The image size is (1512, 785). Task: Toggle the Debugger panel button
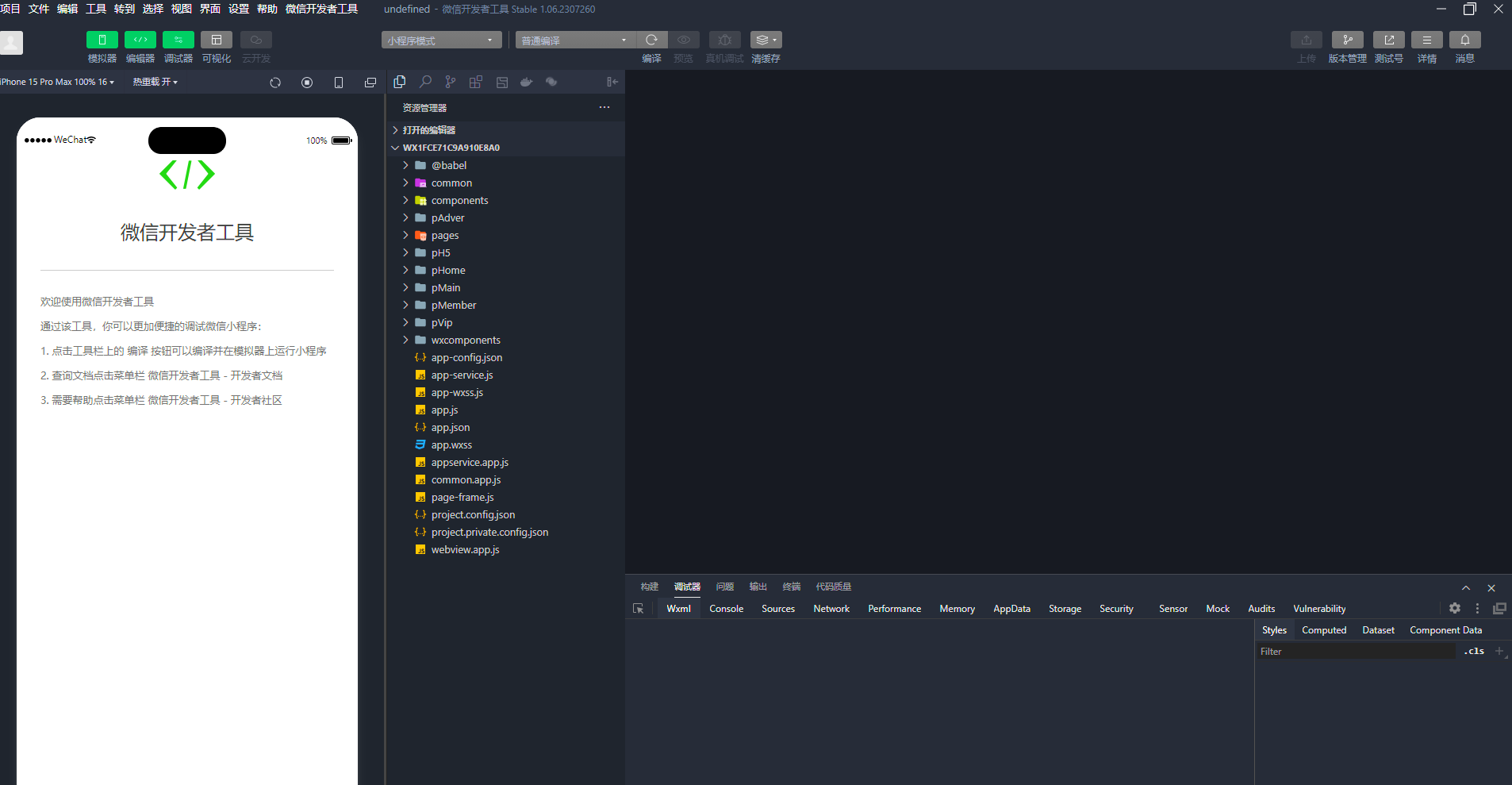(178, 40)
